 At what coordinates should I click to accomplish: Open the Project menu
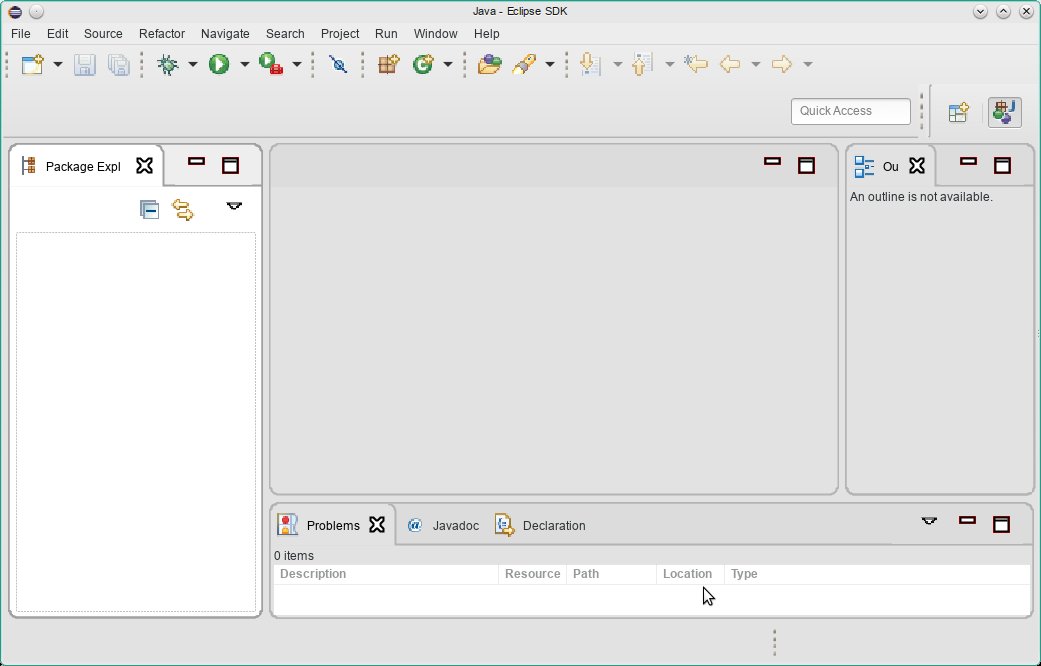click(x=340, y=34)
